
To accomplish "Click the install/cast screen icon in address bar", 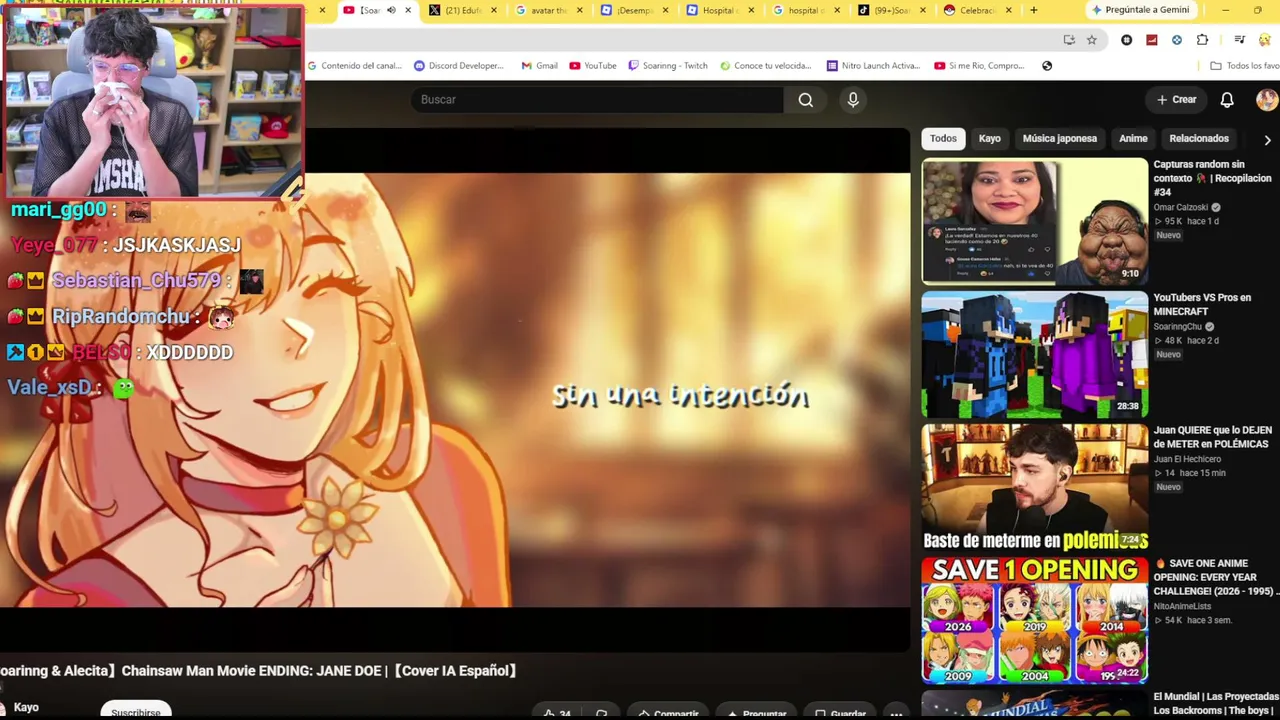I will pyautogui.click(x=1069, y=40).
